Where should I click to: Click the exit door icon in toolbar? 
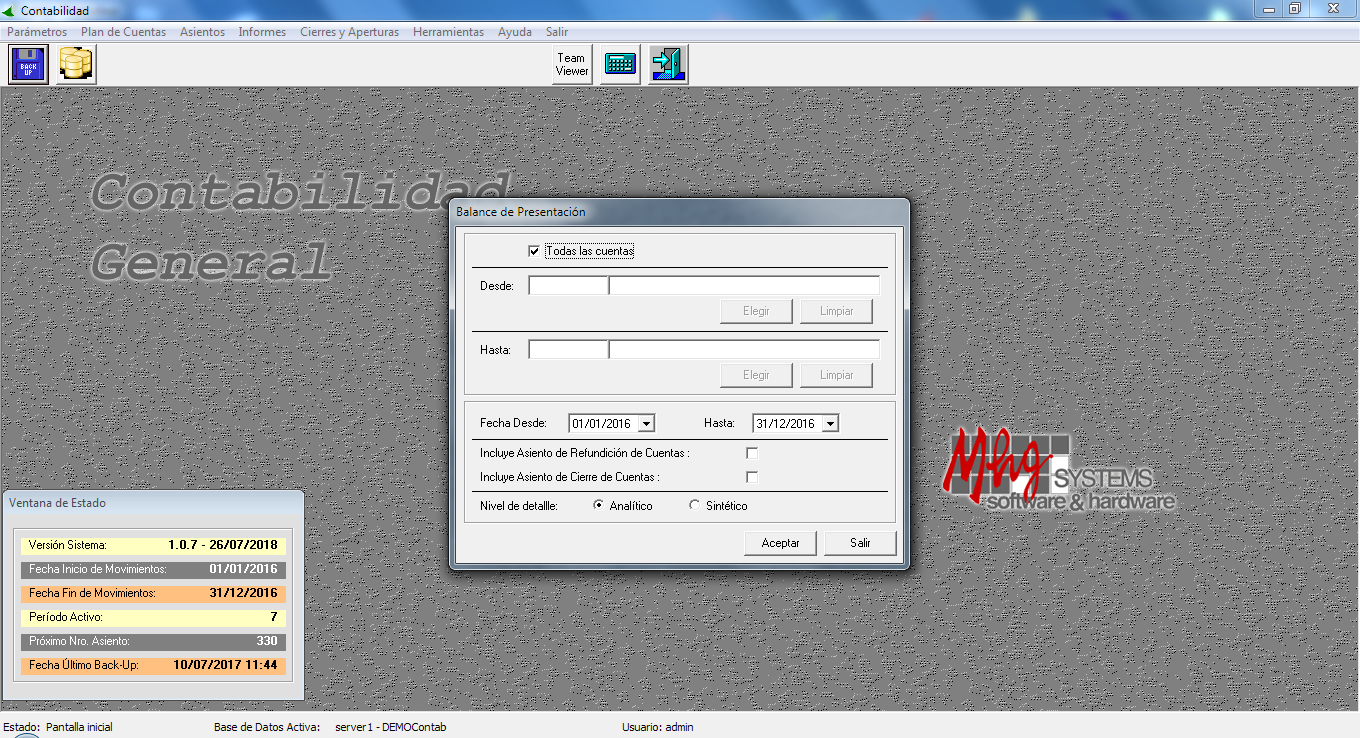[x=667, y=65]
